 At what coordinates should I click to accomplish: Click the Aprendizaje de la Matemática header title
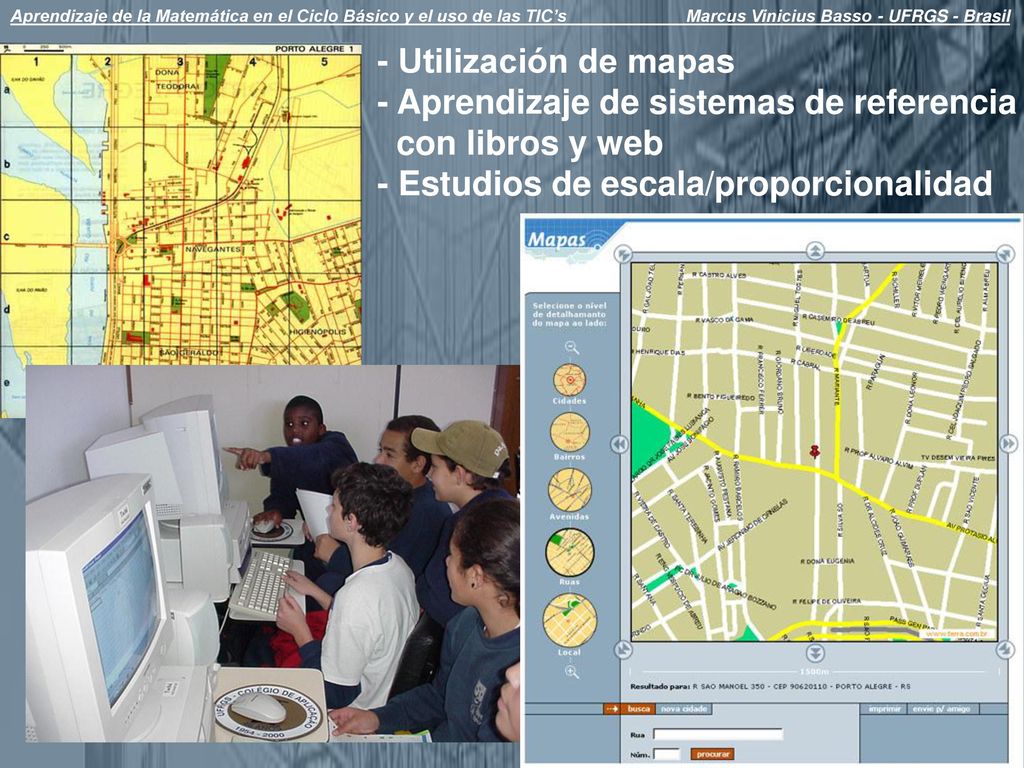click(289, 16)
